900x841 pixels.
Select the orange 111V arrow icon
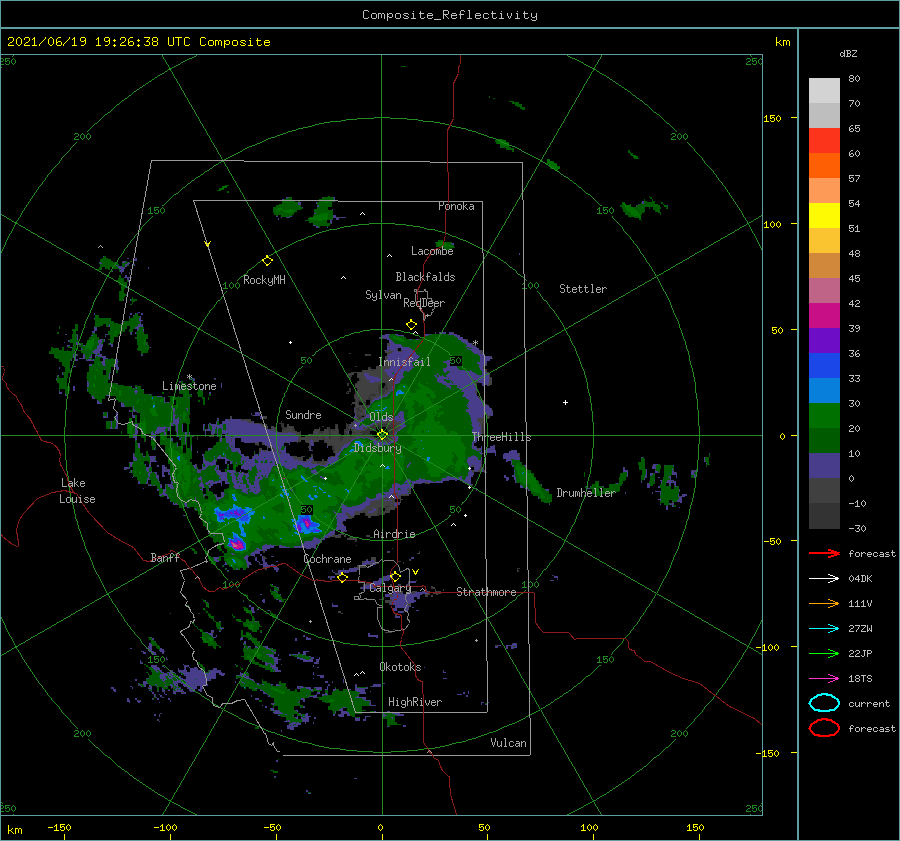pos(824,603)
